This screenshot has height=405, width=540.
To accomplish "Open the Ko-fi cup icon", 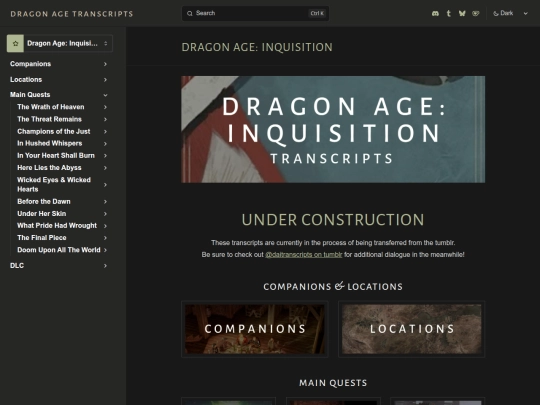I will point(476,13).
